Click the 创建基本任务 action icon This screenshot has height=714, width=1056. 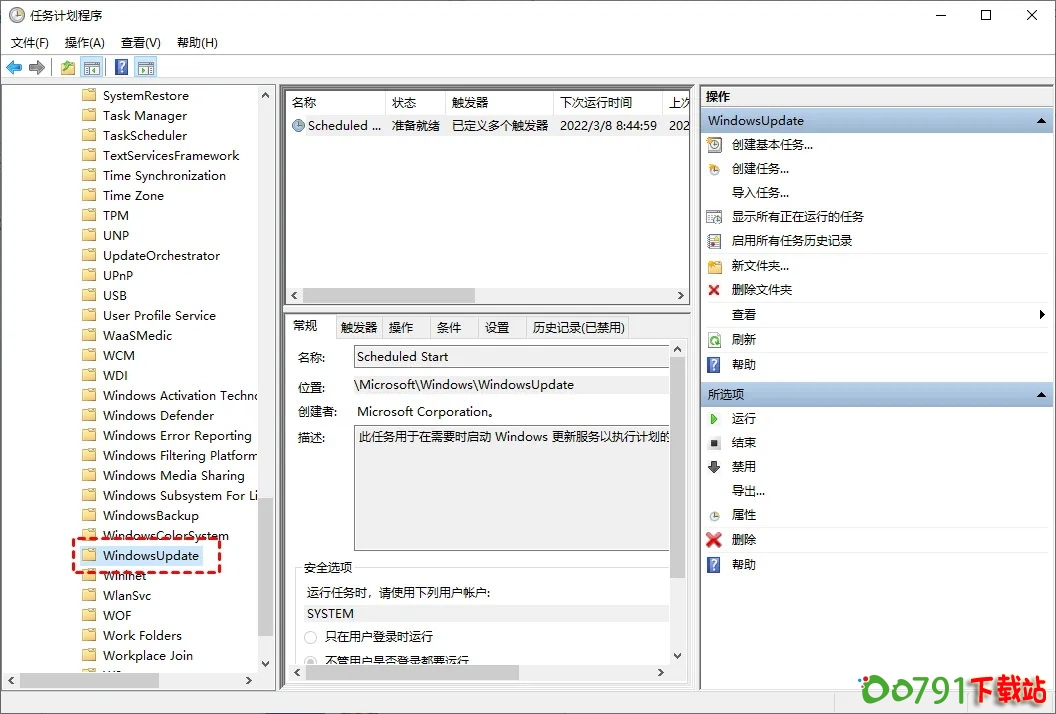coord(714,145)
